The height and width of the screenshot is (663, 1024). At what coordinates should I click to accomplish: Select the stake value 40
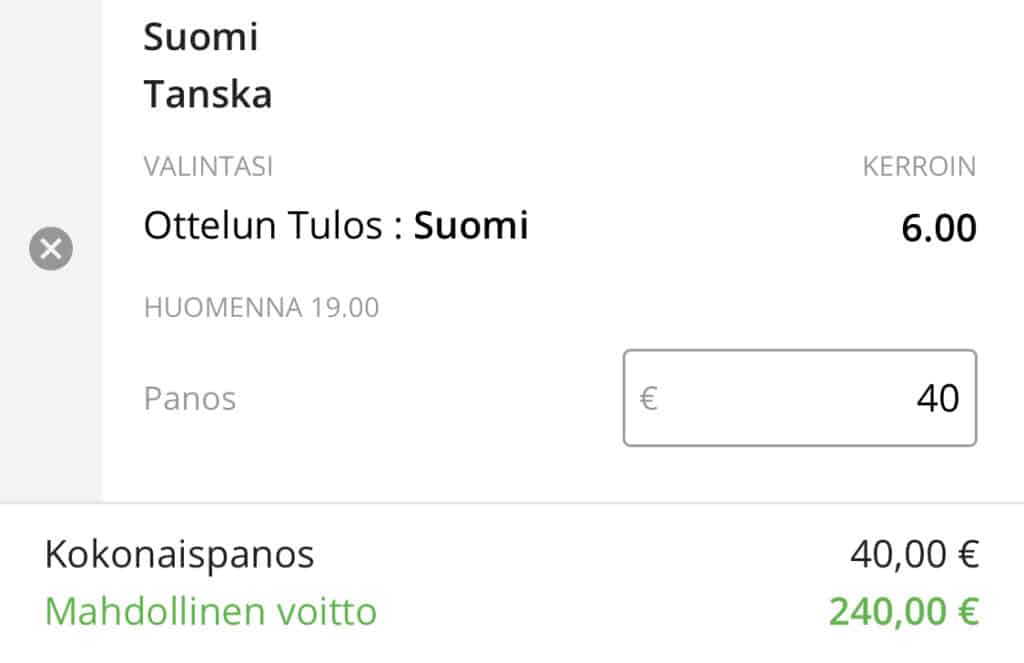coord(937,398)
